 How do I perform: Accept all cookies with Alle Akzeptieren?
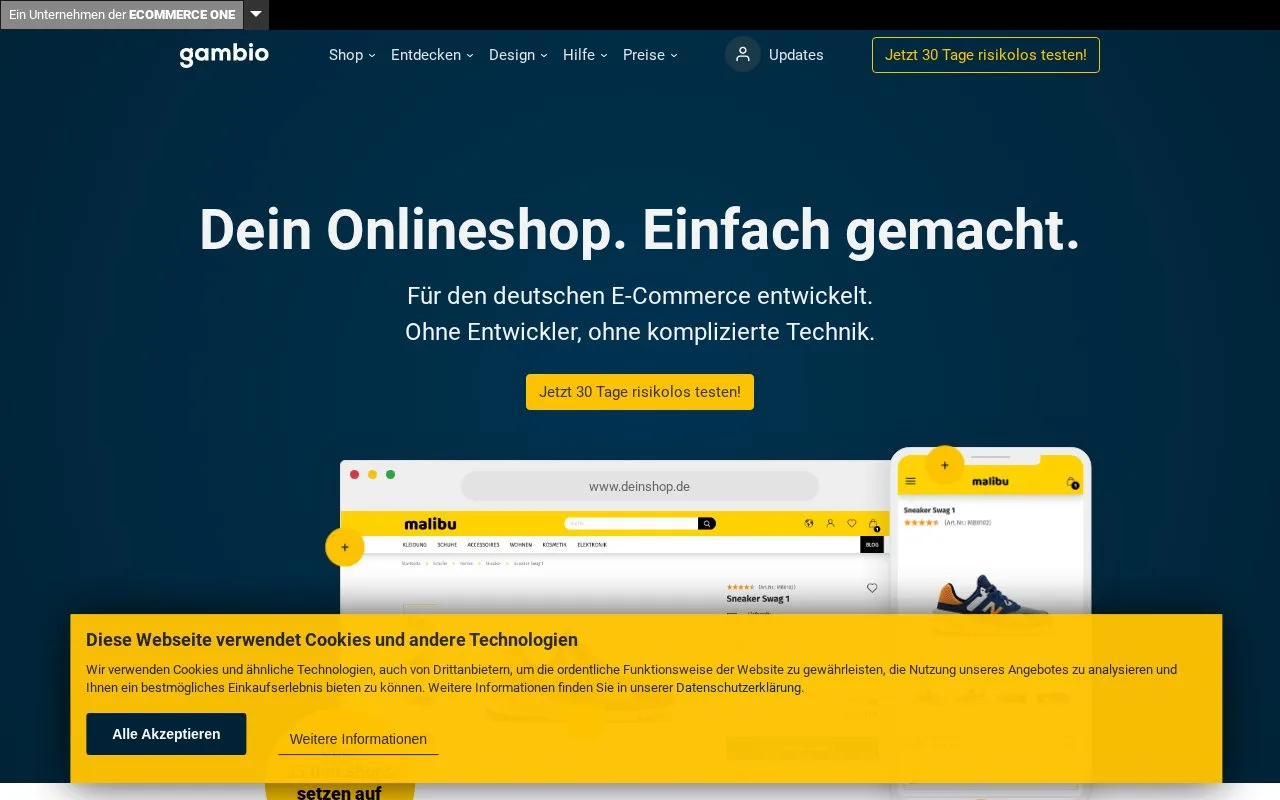(166, 734)
